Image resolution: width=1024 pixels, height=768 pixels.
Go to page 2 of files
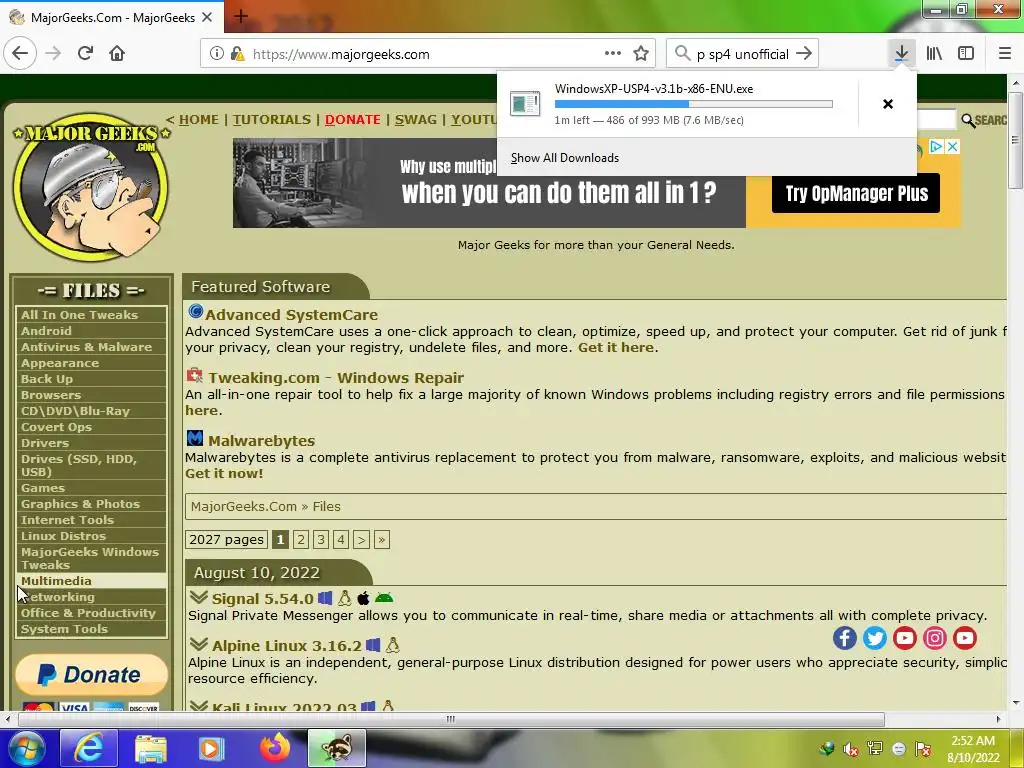pyautogui.click(x=300, y=539)
